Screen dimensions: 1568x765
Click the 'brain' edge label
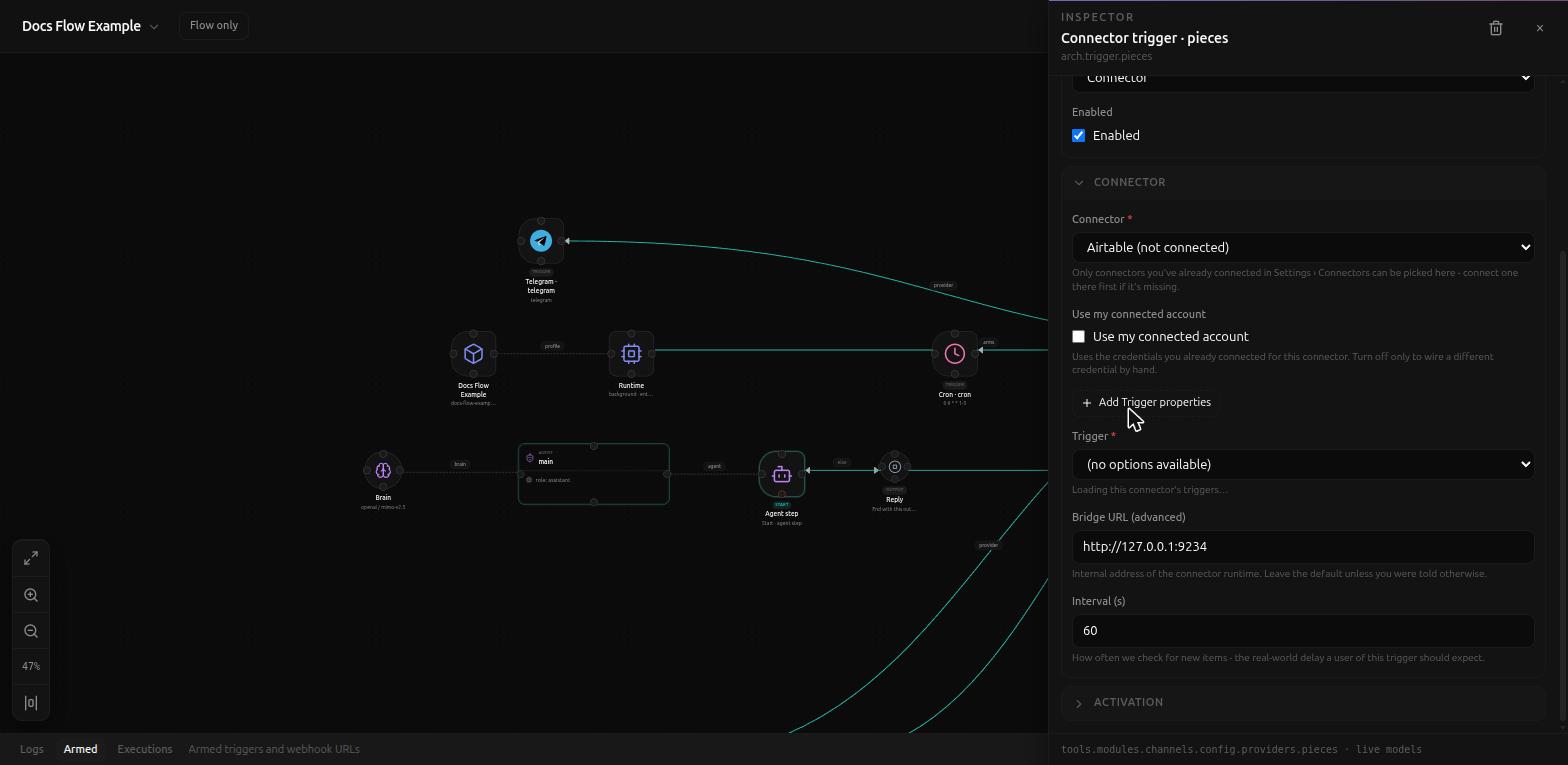pos(460,464)
